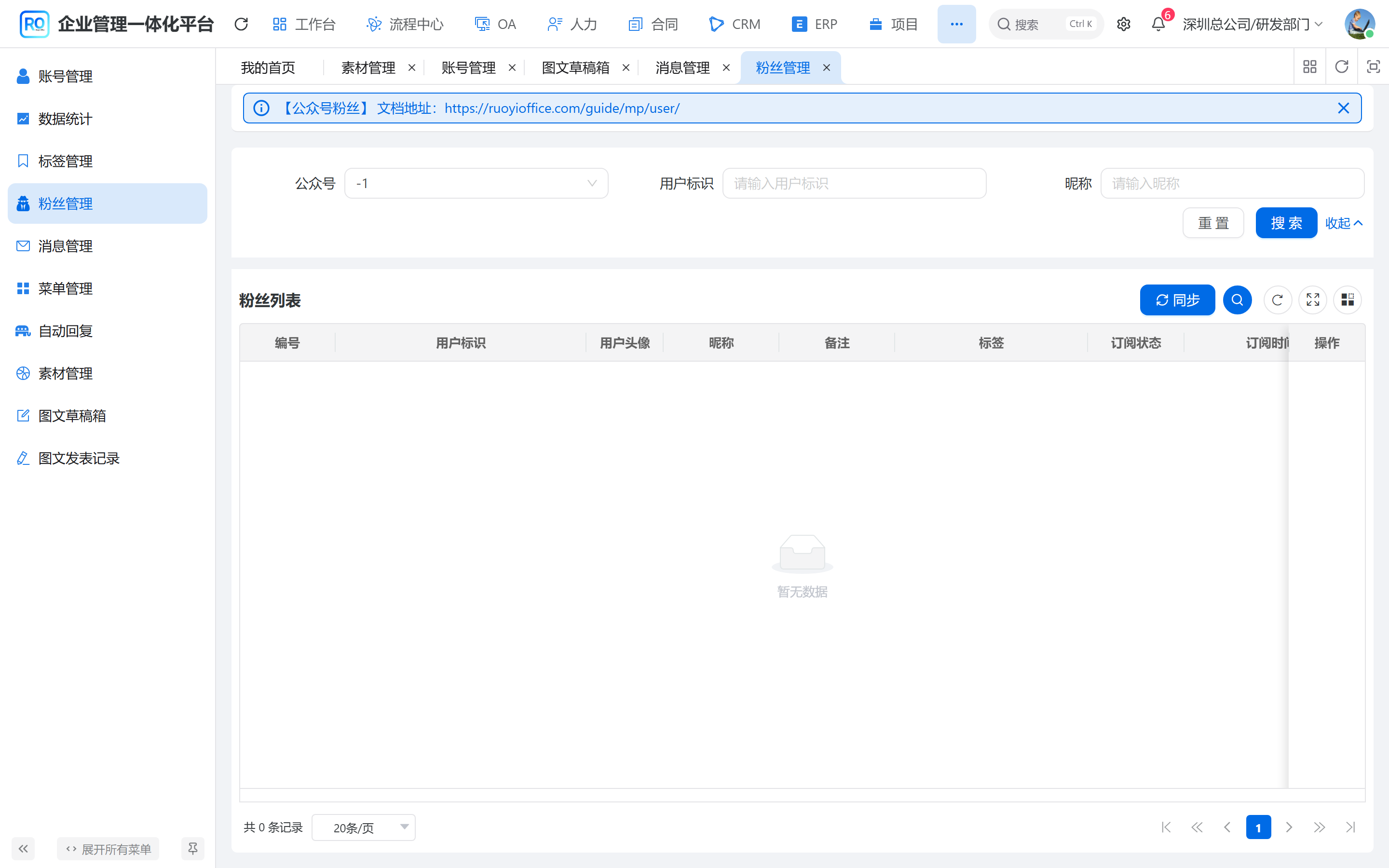Switch to the 我的首页 tab

[268, 68]
